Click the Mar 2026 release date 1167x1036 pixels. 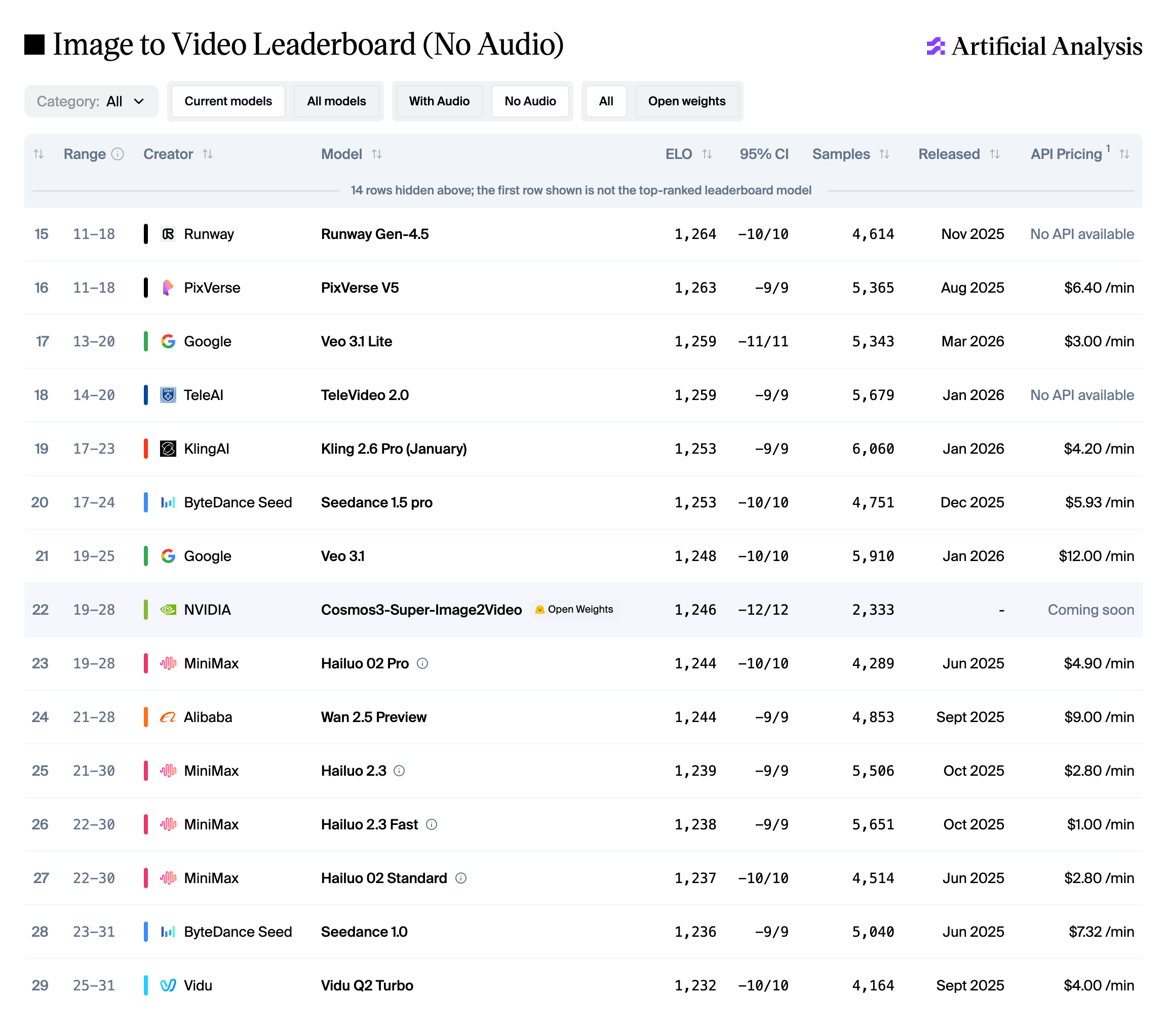point(972,341)
